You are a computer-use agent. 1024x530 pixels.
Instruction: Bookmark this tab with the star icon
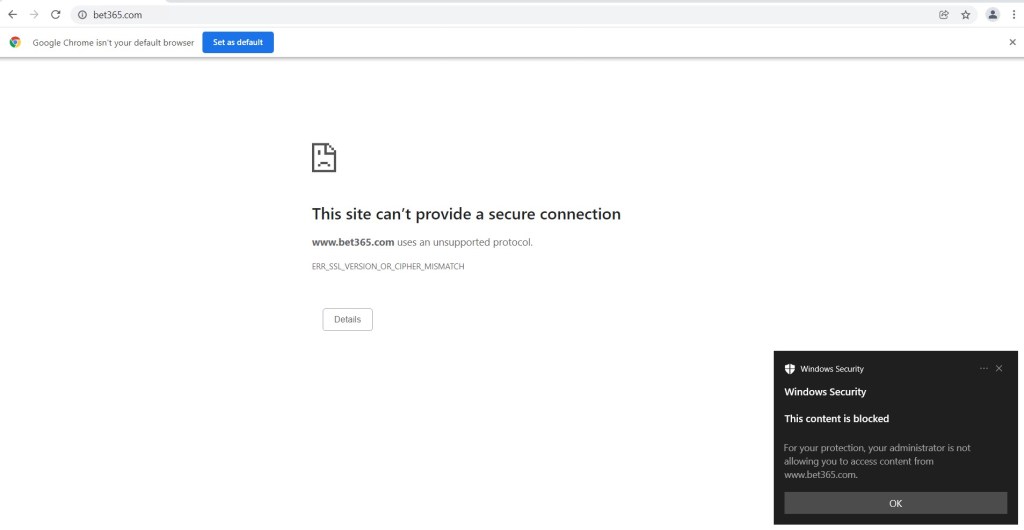(966, 15)
